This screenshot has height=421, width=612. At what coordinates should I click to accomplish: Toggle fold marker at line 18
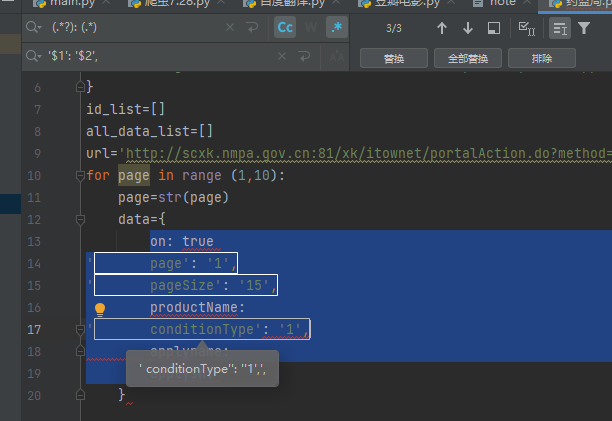click(x=80, y=352)
